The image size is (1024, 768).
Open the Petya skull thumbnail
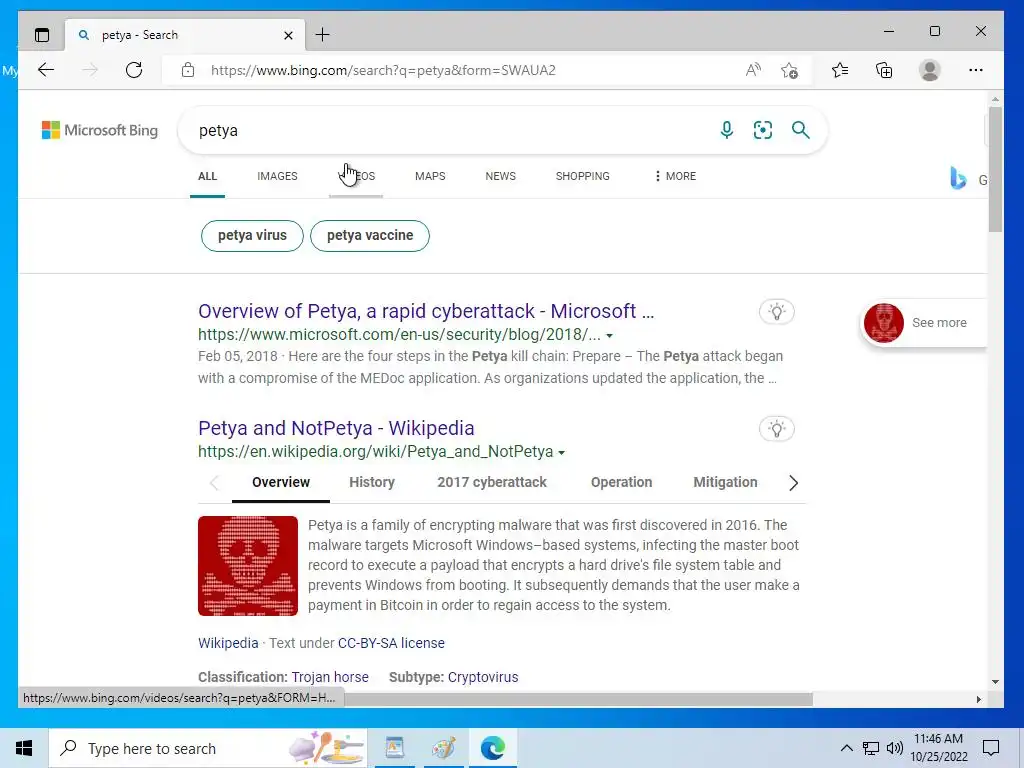point(248,566)
